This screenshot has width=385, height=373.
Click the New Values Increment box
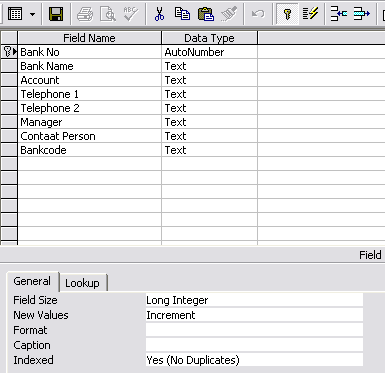(254, 315)
